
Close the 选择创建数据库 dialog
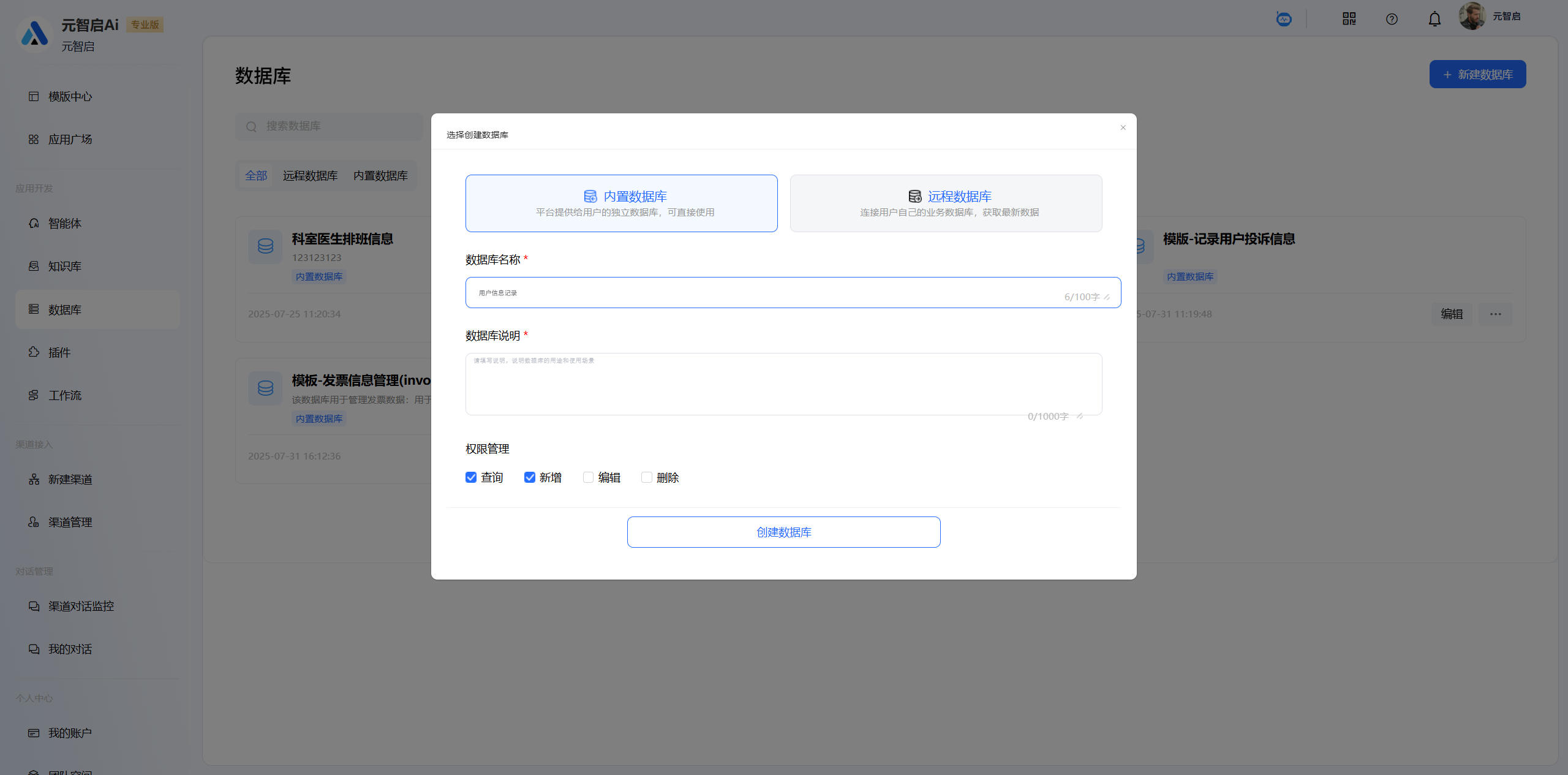(1123, 127)
